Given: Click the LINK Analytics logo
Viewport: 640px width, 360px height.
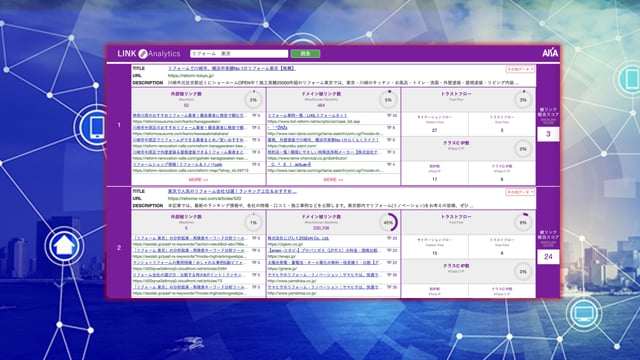Looking at the screenshot, I should tap(149, 53).
